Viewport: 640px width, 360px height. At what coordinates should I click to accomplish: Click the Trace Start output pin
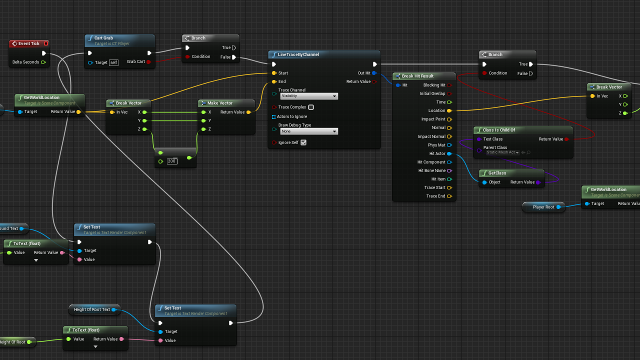[x=449, y=188]
